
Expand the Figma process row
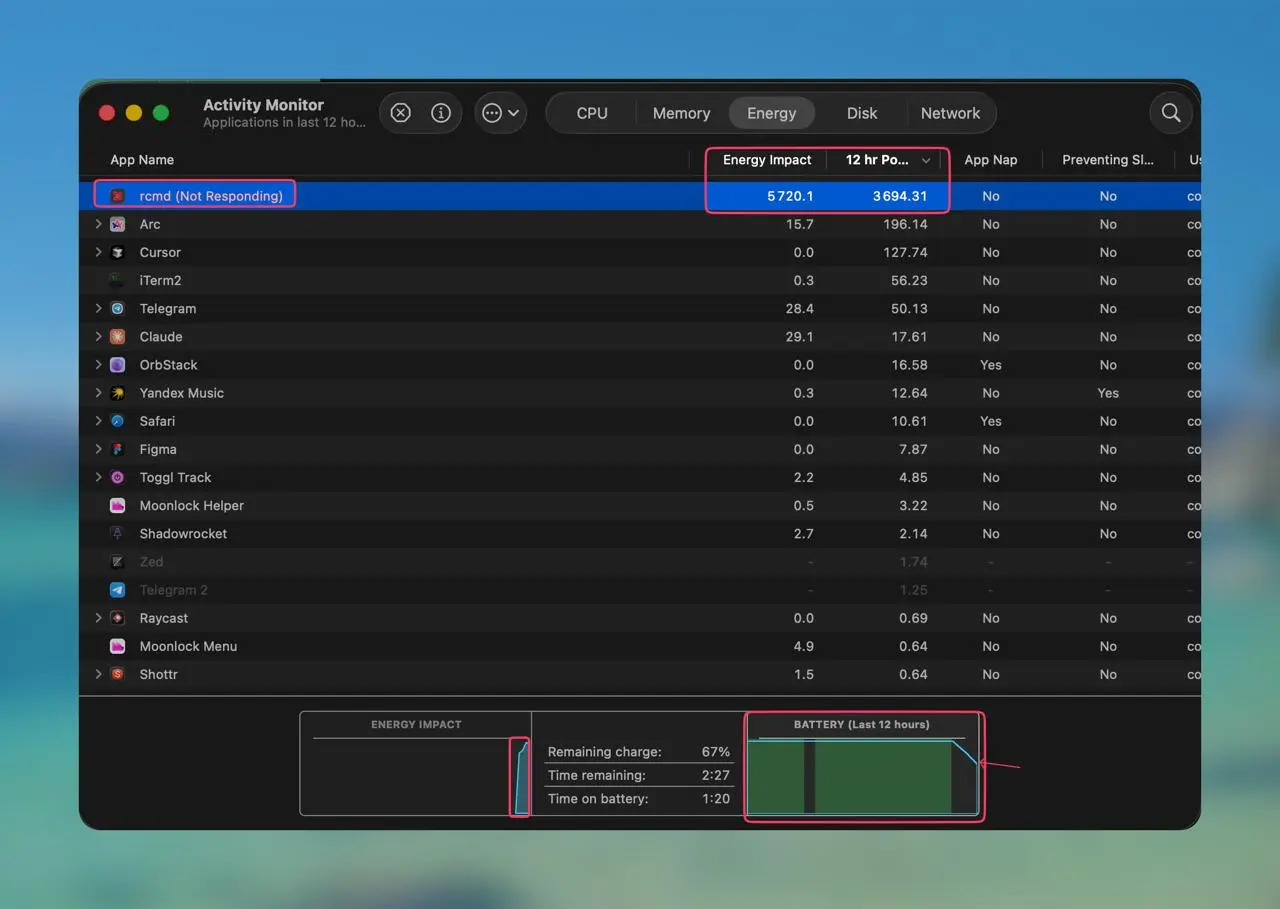point(98,449)
